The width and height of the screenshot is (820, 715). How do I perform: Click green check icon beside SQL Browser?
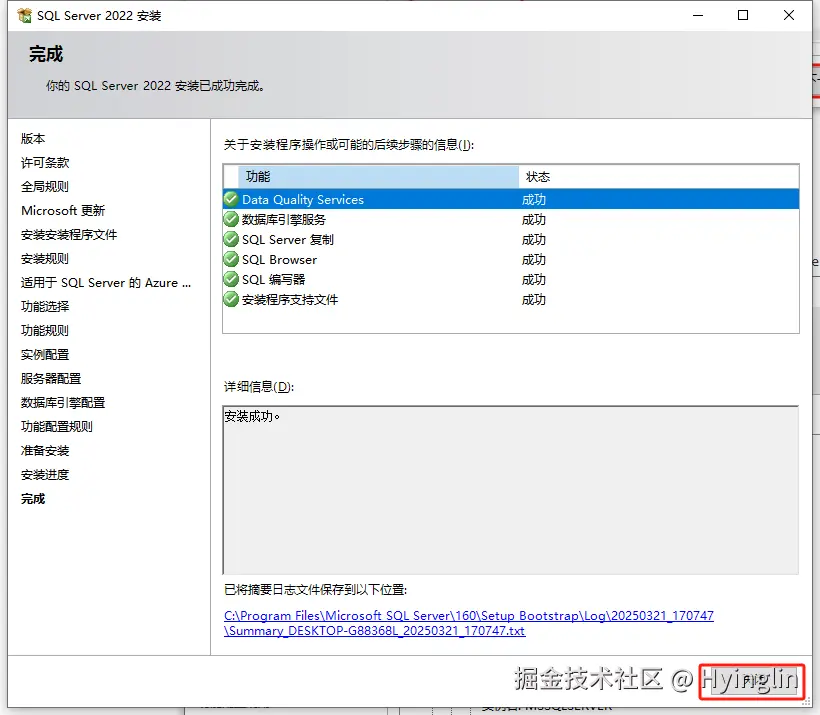[x=231, y=259]
